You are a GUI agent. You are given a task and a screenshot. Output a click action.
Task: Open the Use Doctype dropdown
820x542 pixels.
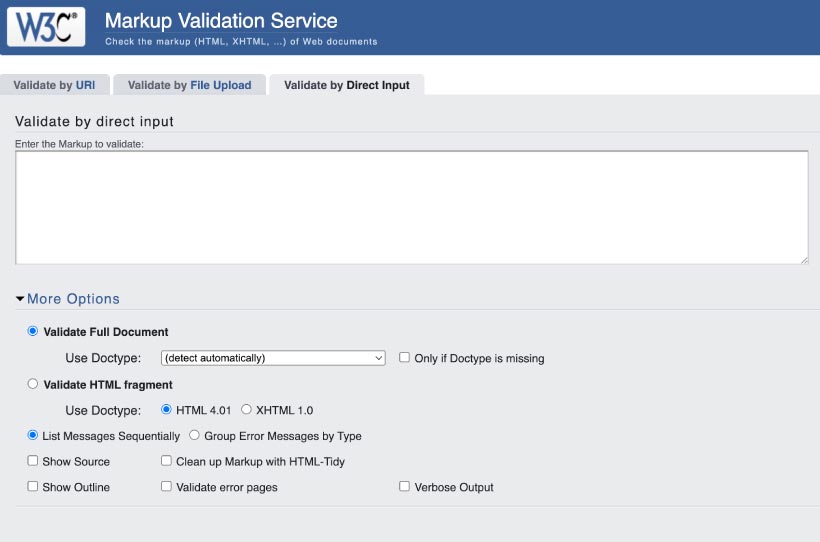click(273, 358)
